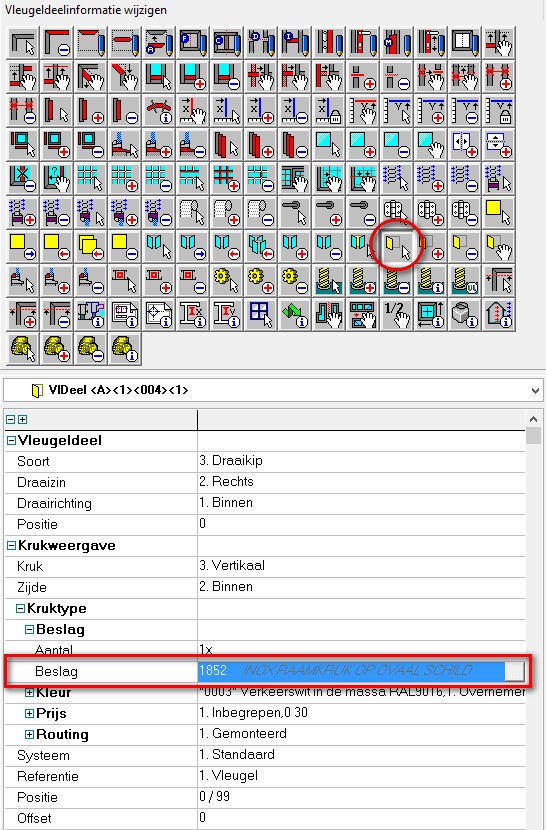The image size is (546, 830).
Task: Collapse the Krukweergave section
Action: click(x=11, y=545)
